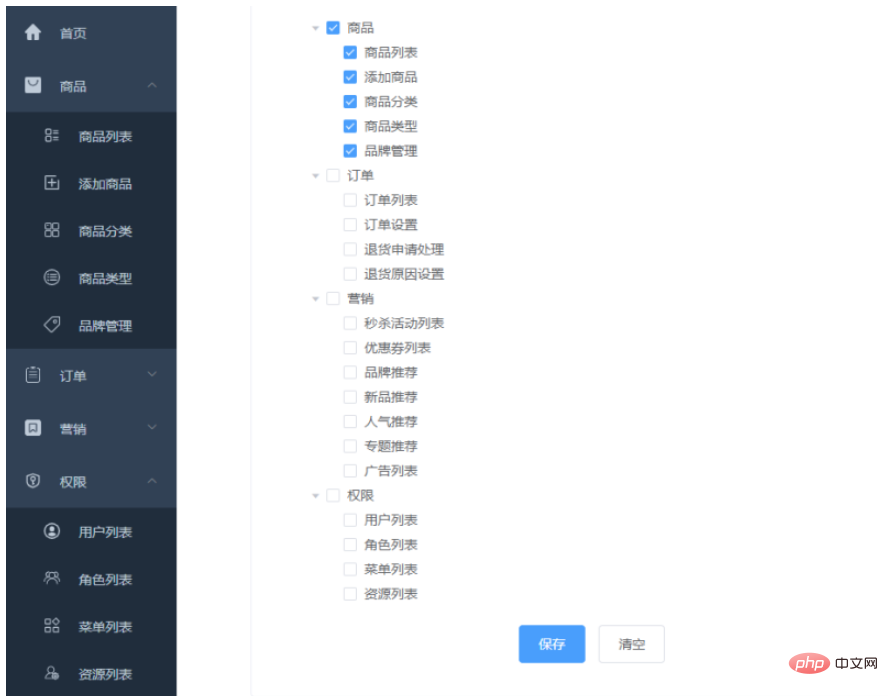Image resolution: width=888 pixels, height=696 pixels.
Task: Open 首页 in the sidebar
Action: tap(91, 33)
